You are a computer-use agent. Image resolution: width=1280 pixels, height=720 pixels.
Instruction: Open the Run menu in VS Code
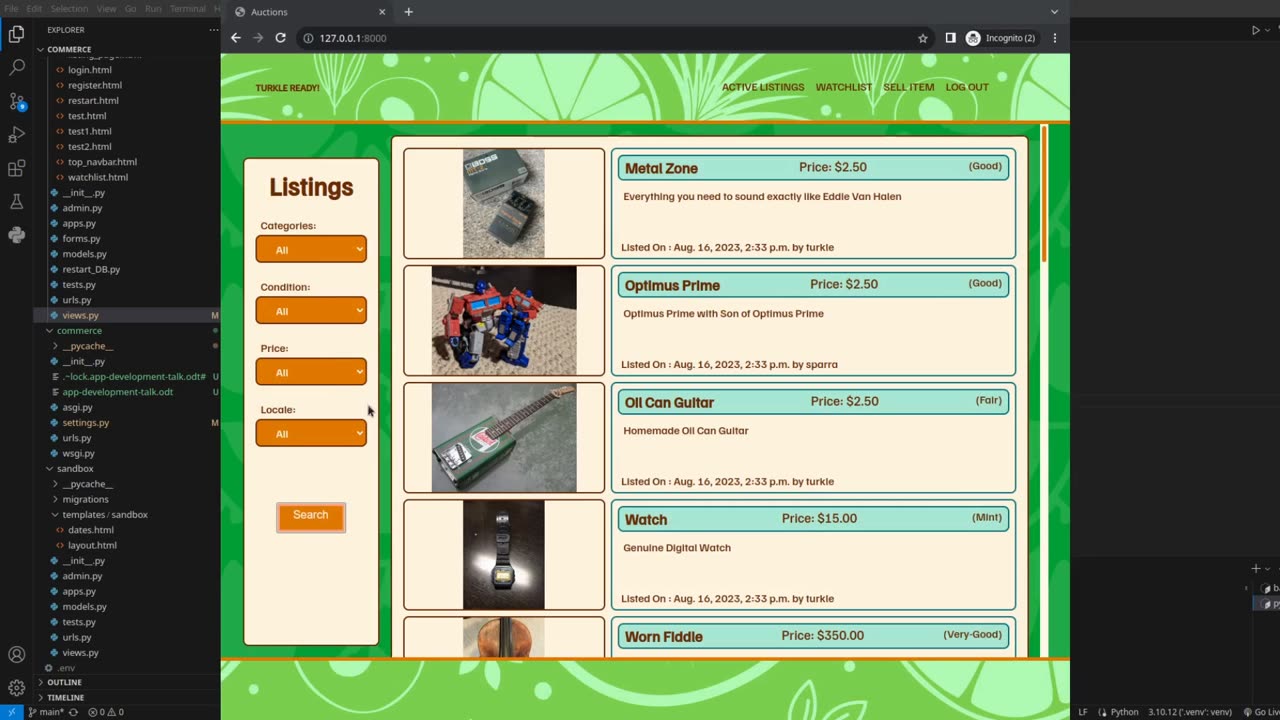[x=153, y=8]
